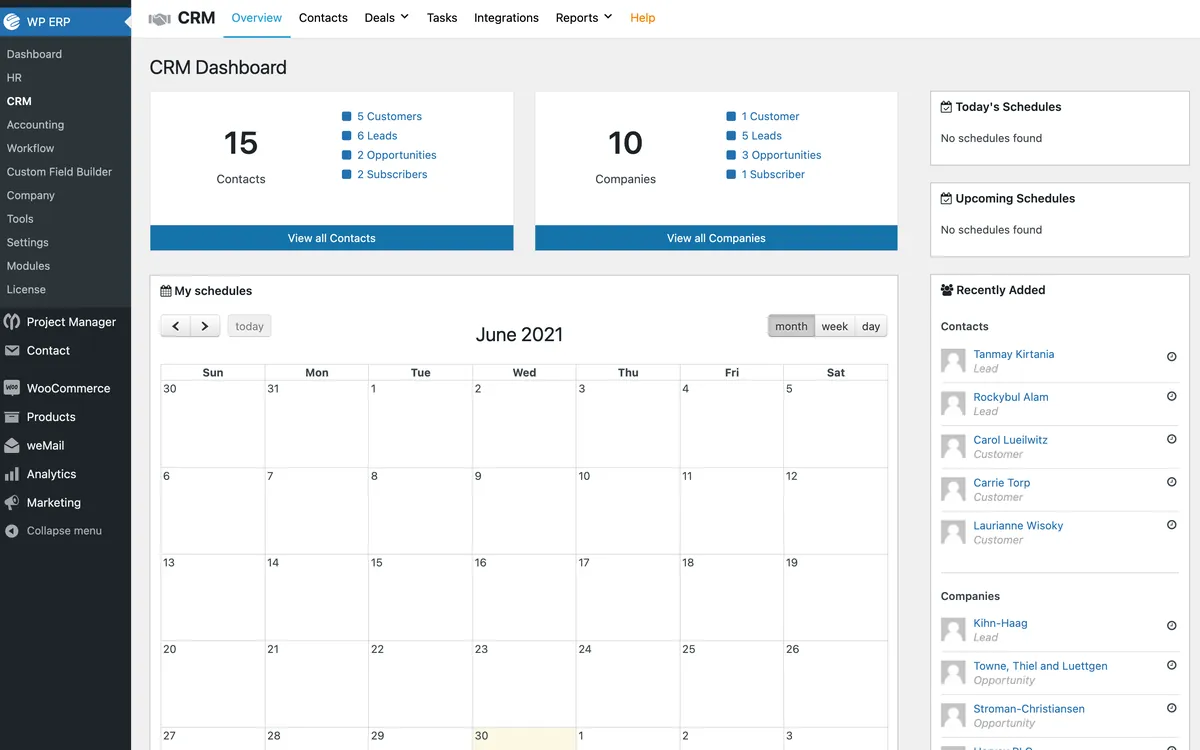The height and width of the screenshot is (750, 1200).
Task: Open the Help tab
Action: pyautogui.click(x=643, y=18)
